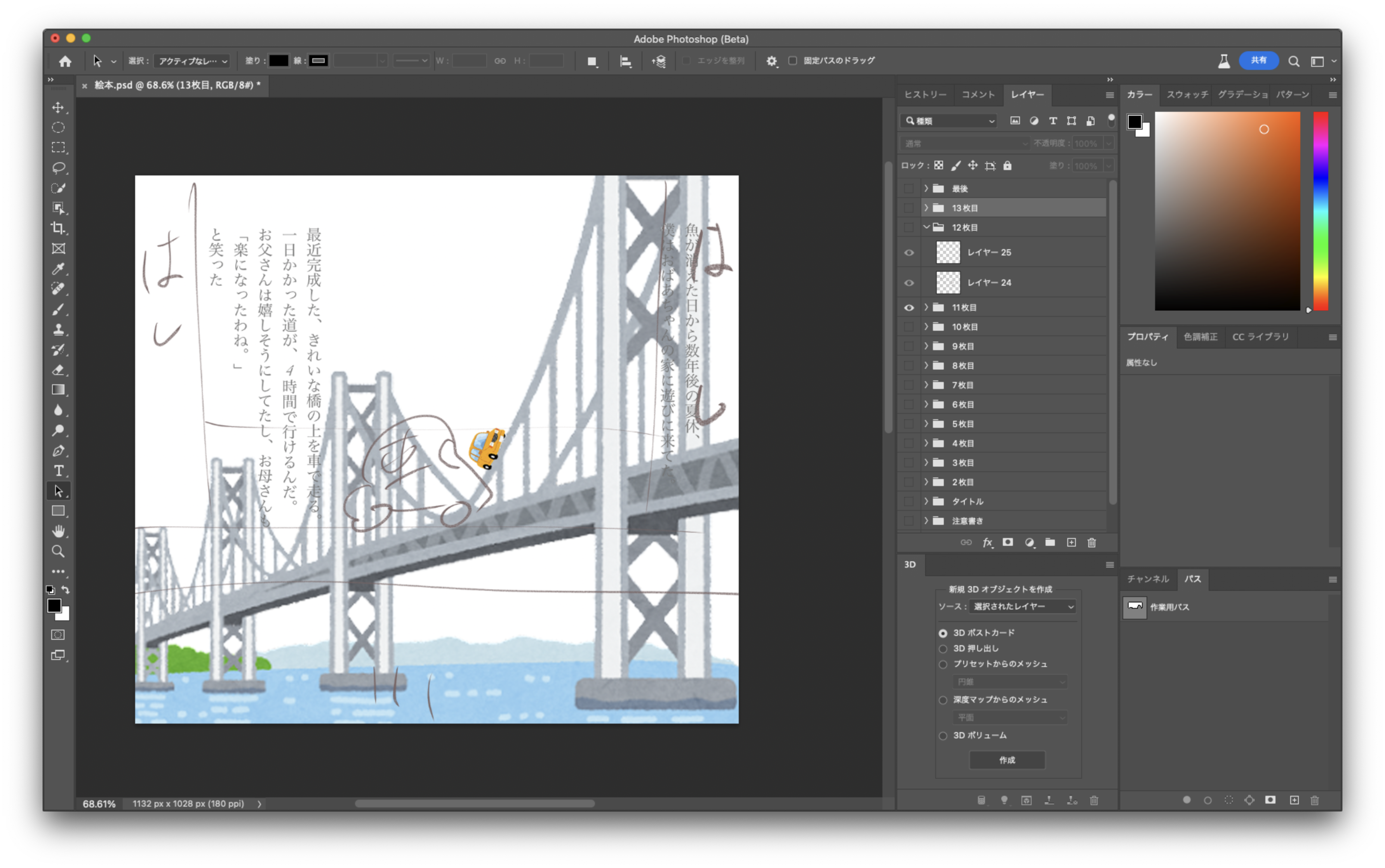Click the vertical hue spectrum slider
This screenshot has width=1385, height=868.
pos(1320,211)
